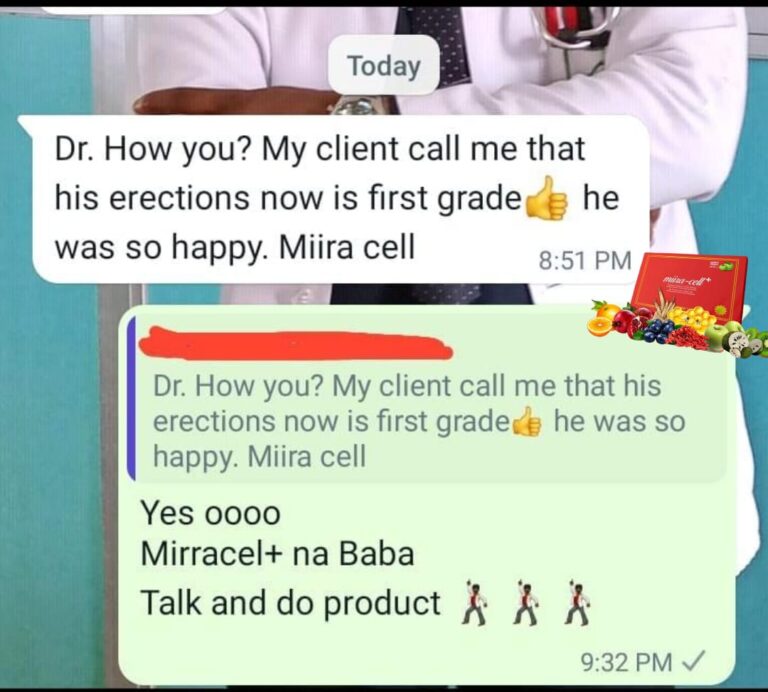Tap the 'Mirracel+ na Baba' text line

pos(277,554)
